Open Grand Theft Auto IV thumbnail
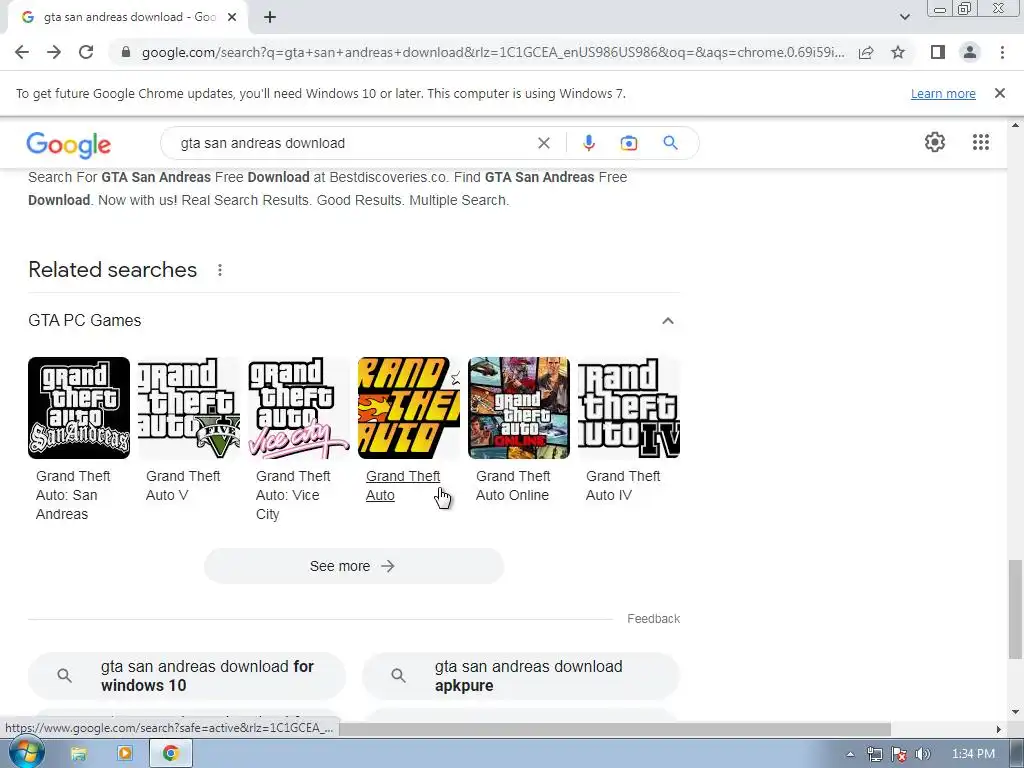 click(x=629, y=408)
